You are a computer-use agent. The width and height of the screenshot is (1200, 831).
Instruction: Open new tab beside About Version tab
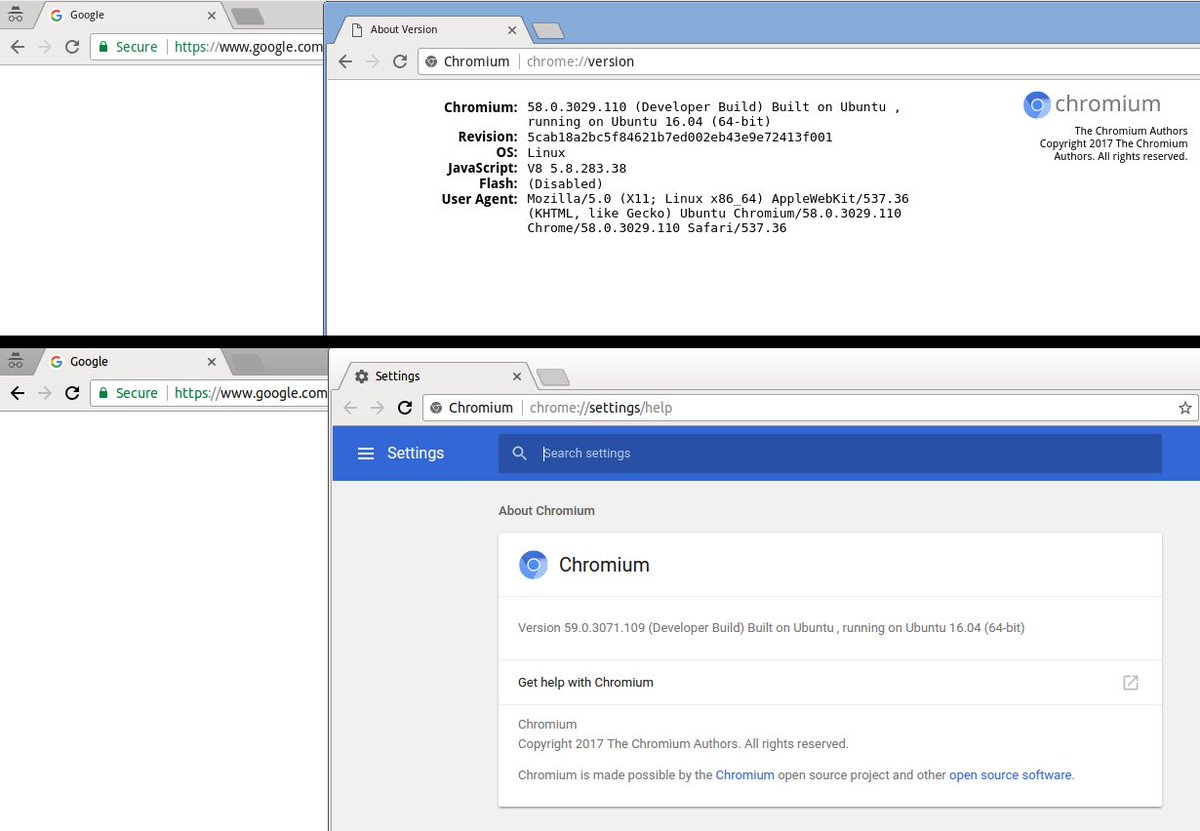coord(548,31)
